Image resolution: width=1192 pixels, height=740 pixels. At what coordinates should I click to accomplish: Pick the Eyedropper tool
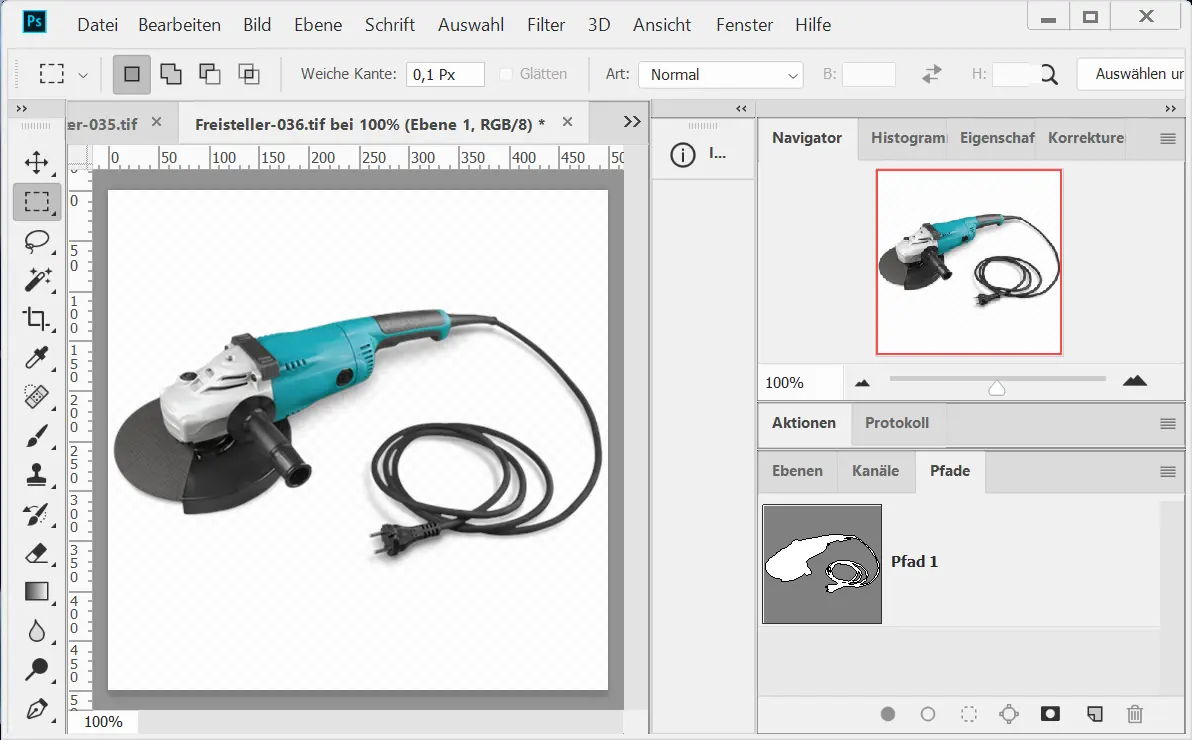coord(37,358)
